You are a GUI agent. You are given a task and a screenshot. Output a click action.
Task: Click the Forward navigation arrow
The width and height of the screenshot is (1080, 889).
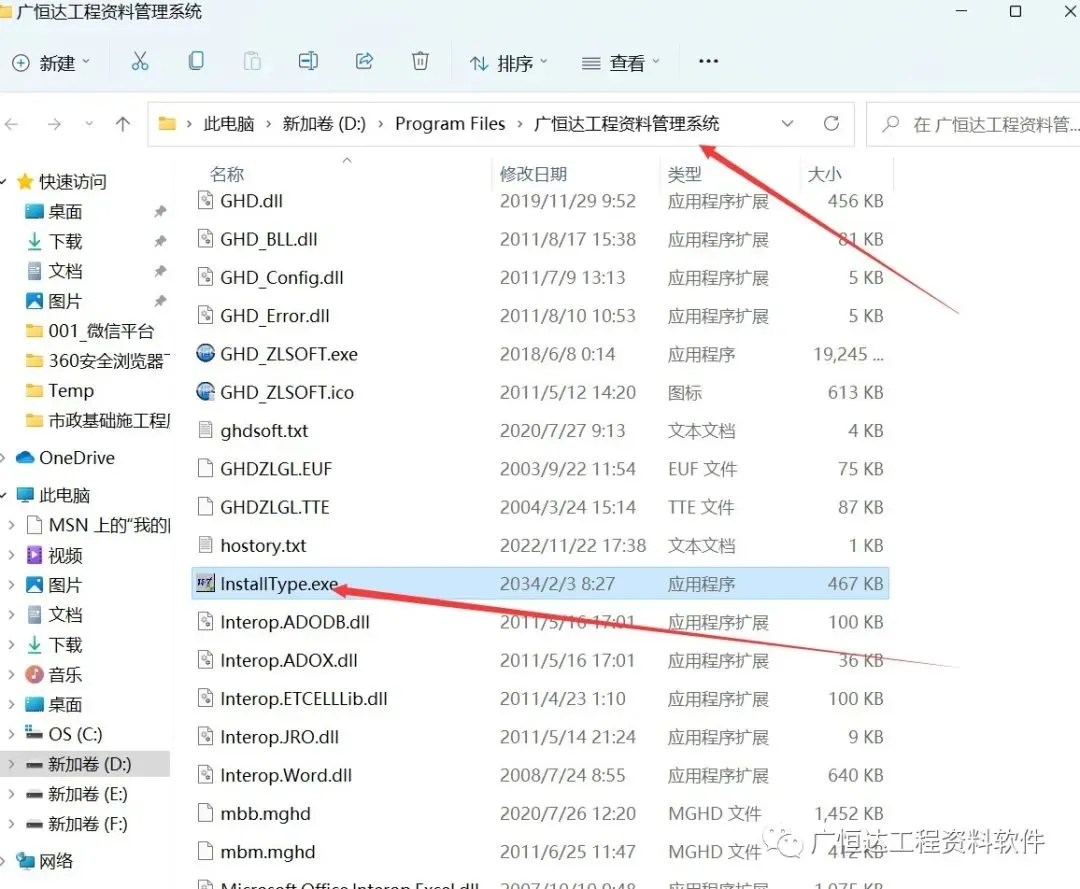pyautogui.click(x=54, y=124)
